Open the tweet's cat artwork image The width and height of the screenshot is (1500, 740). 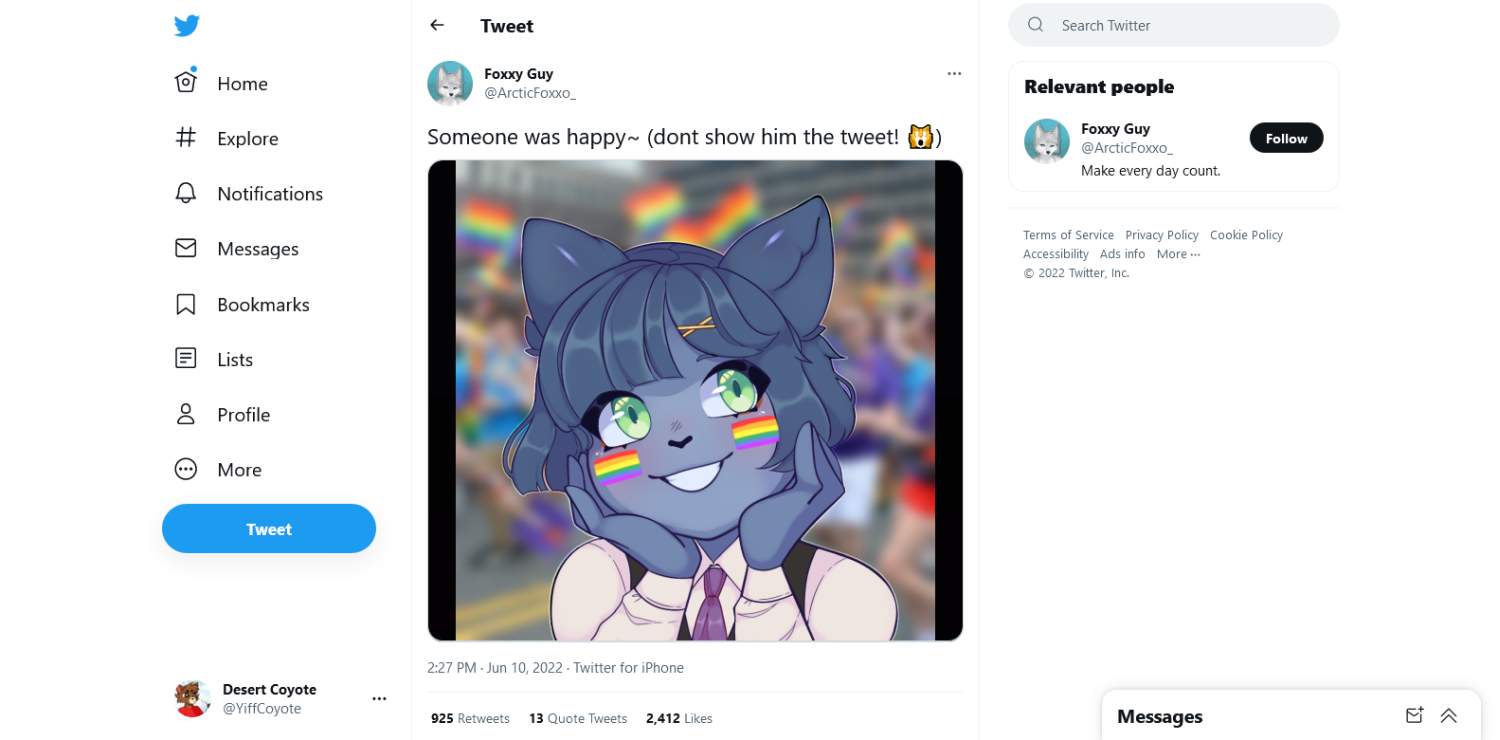(695, 400)
